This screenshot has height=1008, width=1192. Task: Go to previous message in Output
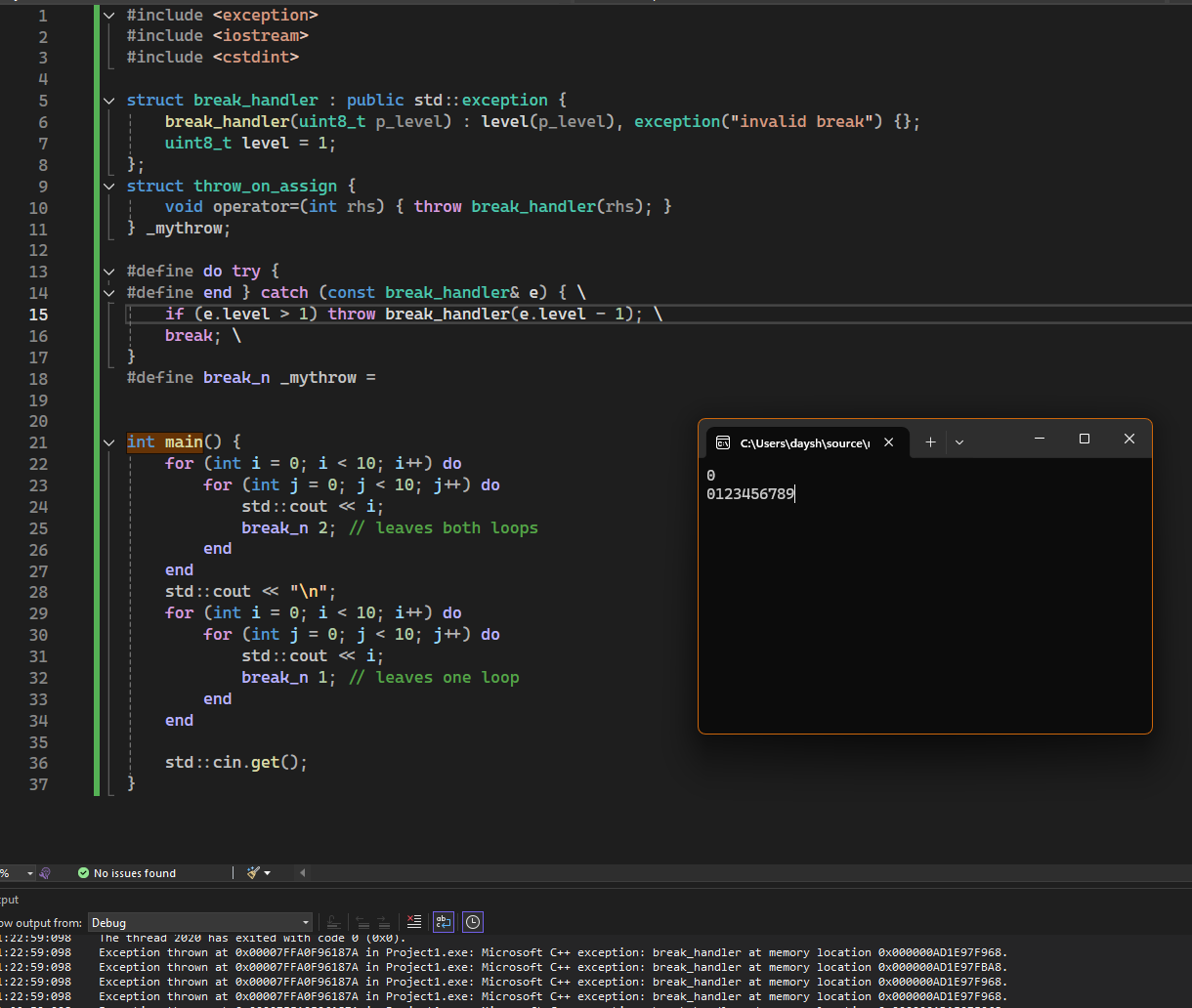coord(362,922)
